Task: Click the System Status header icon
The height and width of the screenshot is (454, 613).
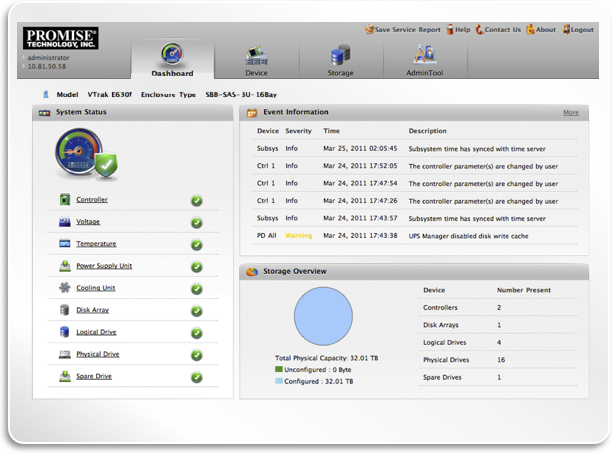Action: coord(45,113)
